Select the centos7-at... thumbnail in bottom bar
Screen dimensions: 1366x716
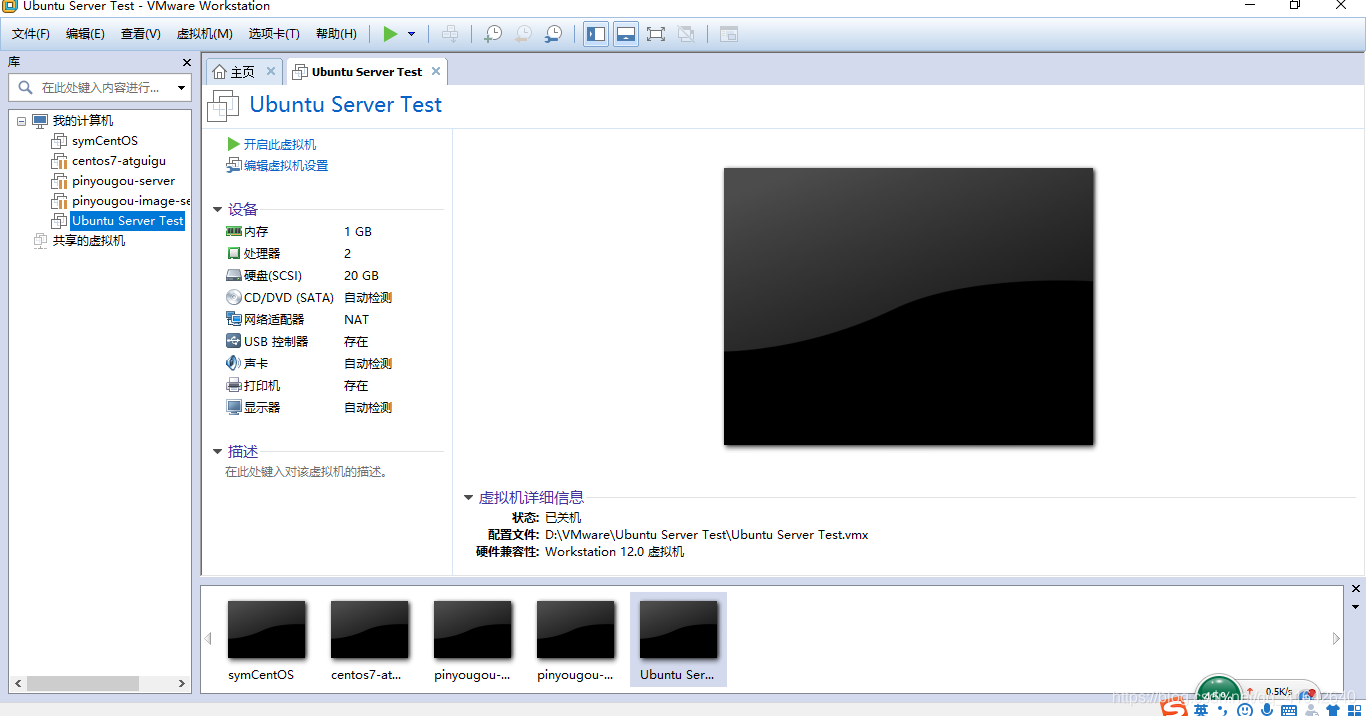pyautogui.click(x=369, y=640)
